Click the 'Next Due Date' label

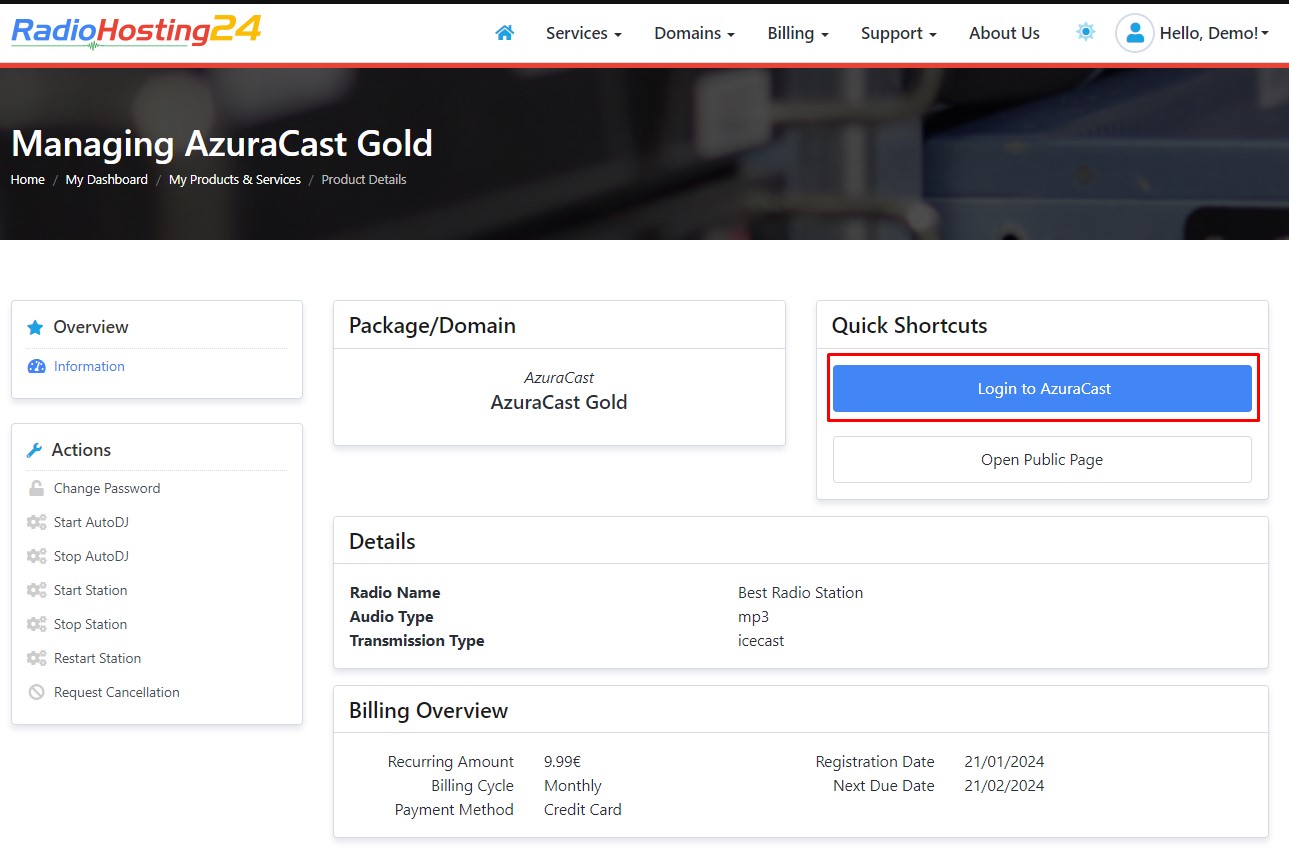[x=884, y=786]
